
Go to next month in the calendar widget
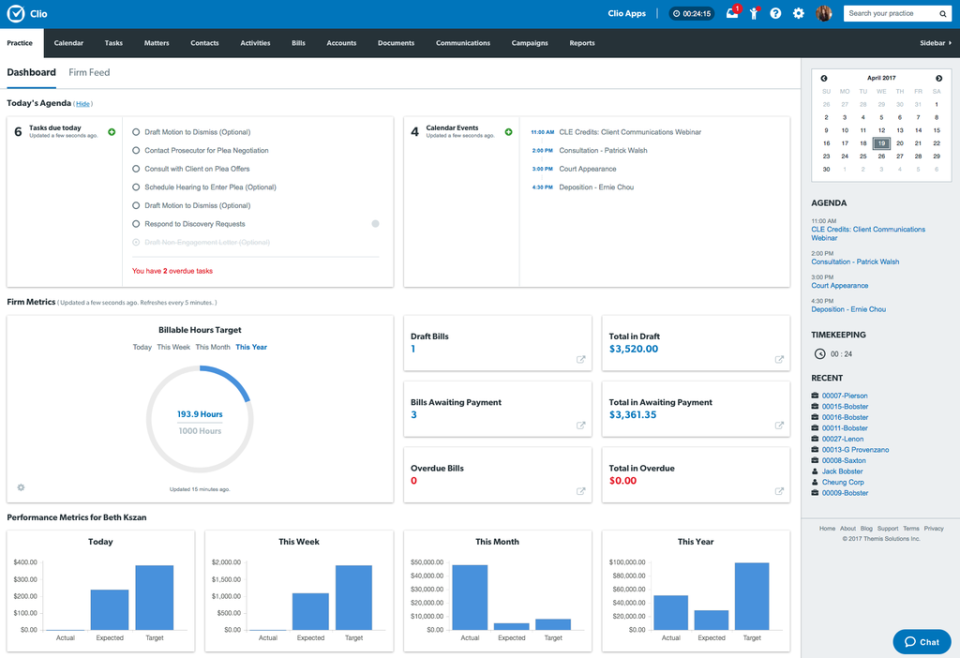938,77
